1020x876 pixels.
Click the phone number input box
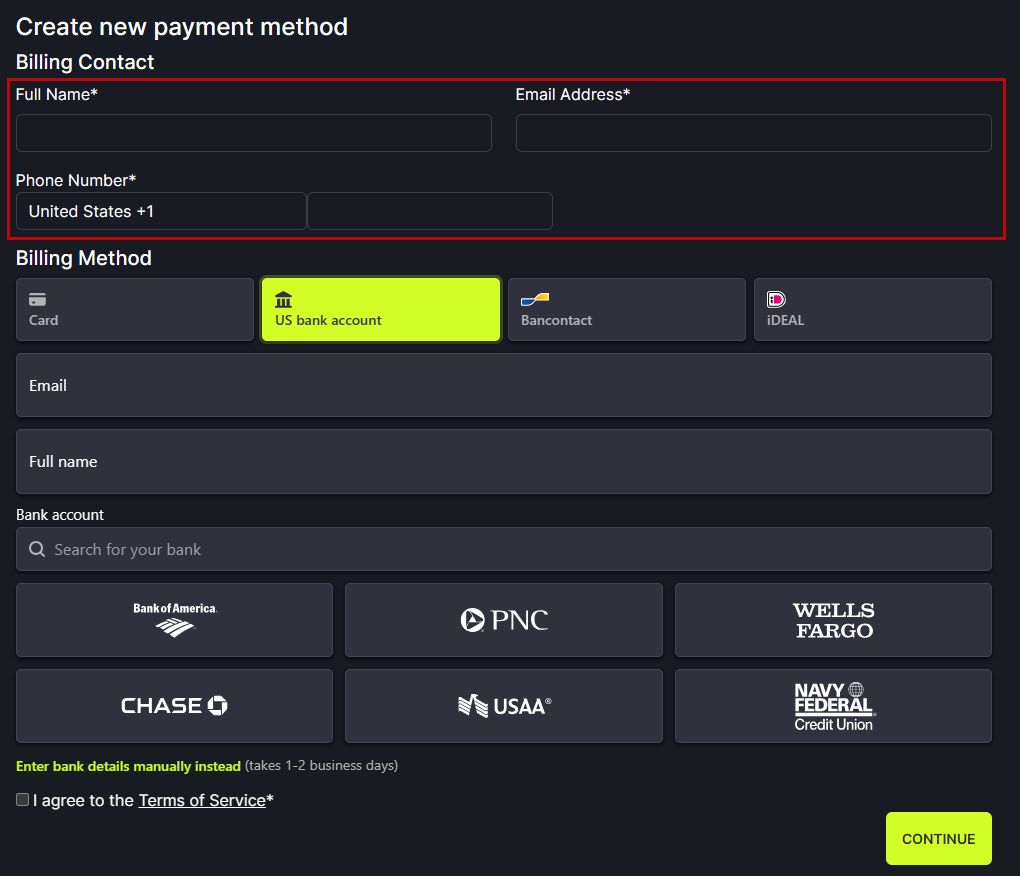click(x=430, y=211)
